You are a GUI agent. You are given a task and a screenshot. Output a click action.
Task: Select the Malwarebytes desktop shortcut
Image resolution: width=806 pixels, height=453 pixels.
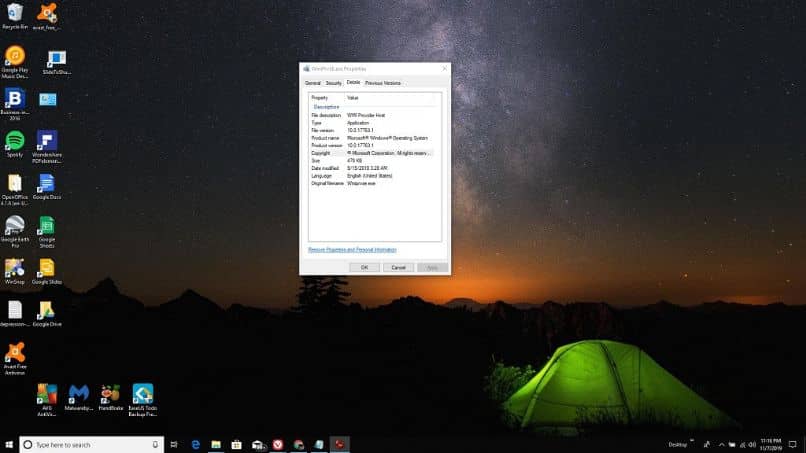point(79,397)
